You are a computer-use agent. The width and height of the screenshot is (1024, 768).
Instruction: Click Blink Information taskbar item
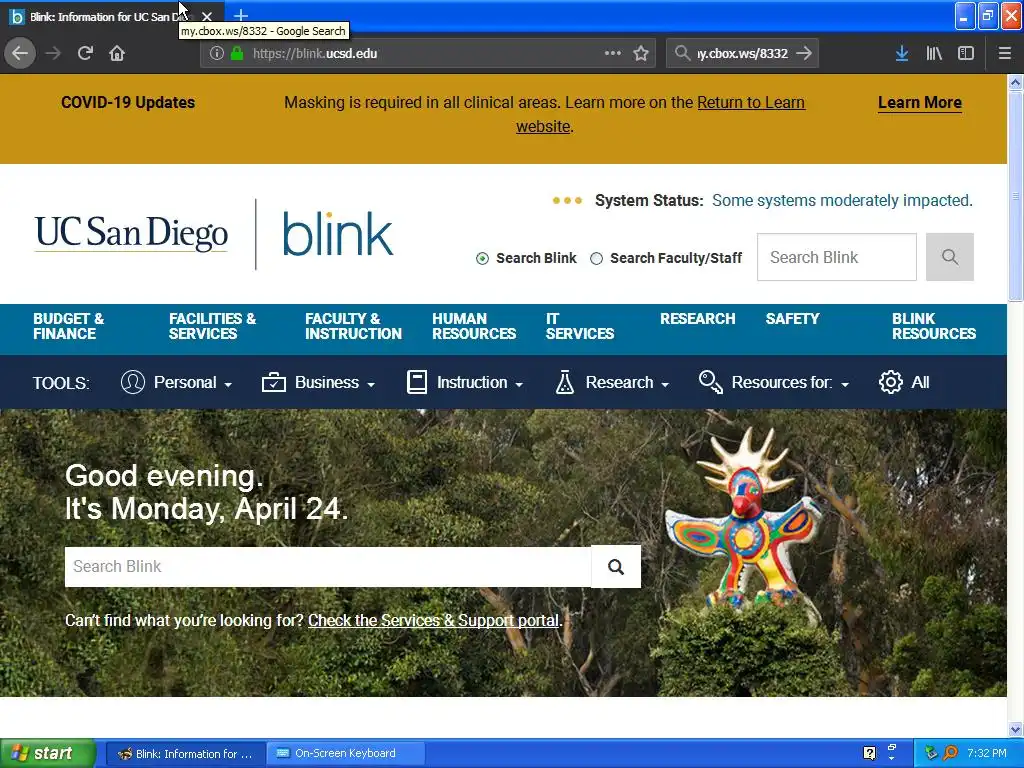[185, 754]
